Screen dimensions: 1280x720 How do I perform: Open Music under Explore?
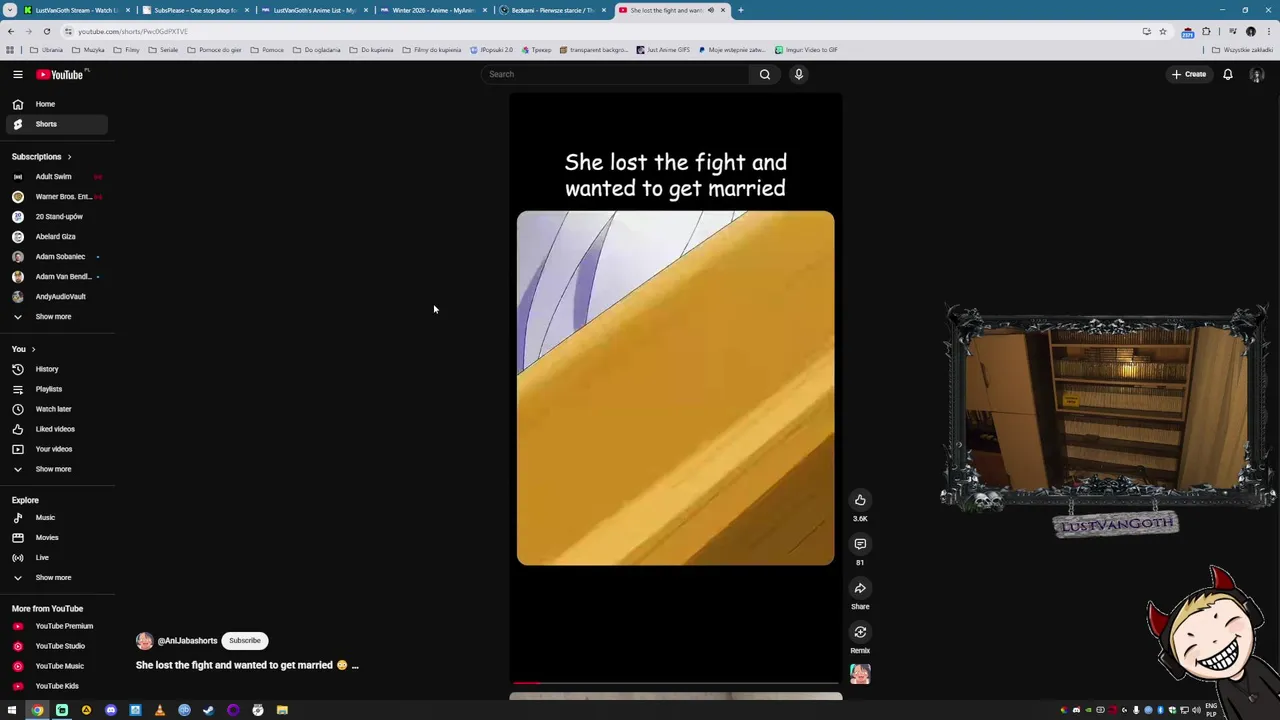click(55, 518)
